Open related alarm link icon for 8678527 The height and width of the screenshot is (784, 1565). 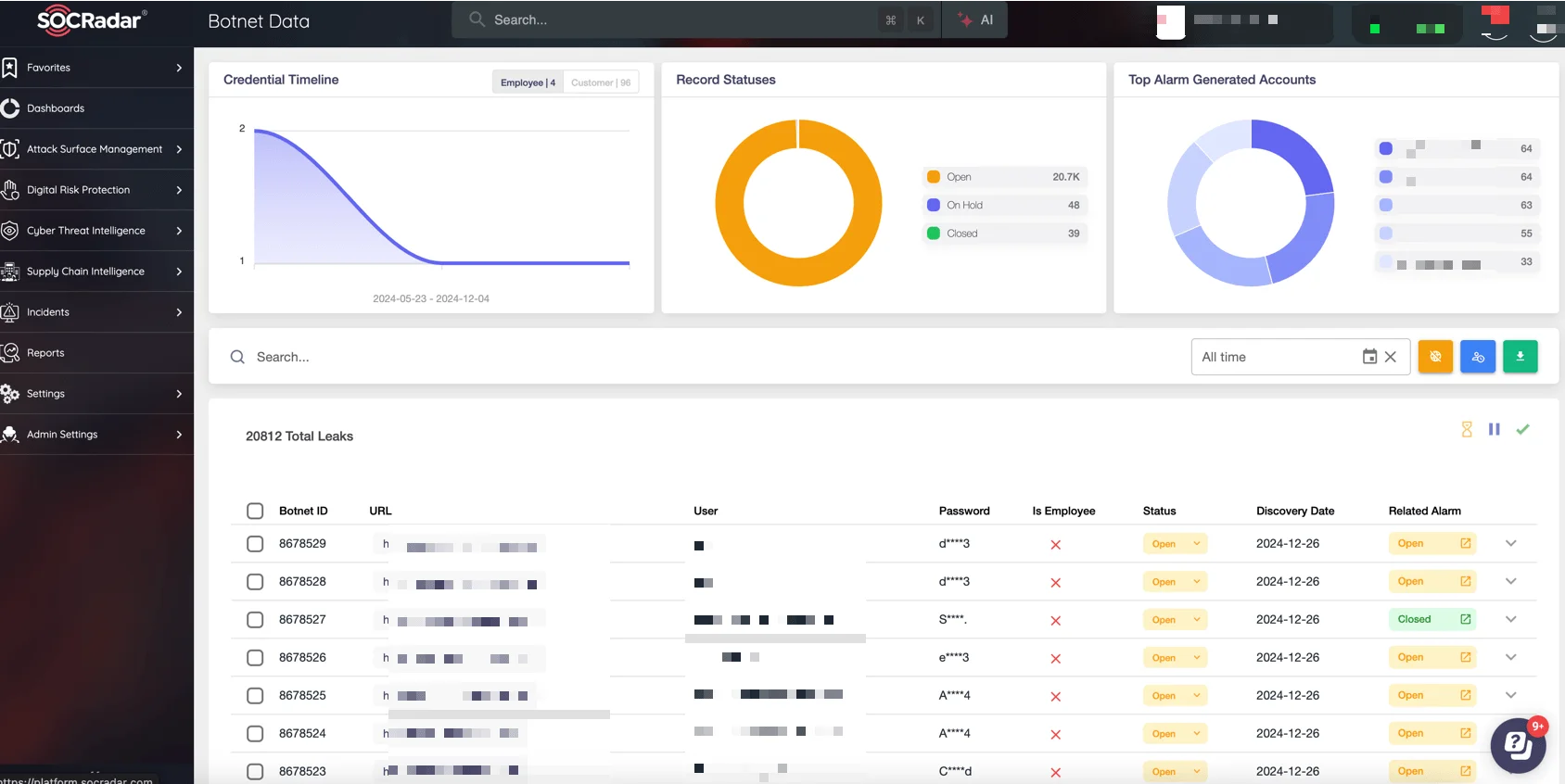[1466, 620]
